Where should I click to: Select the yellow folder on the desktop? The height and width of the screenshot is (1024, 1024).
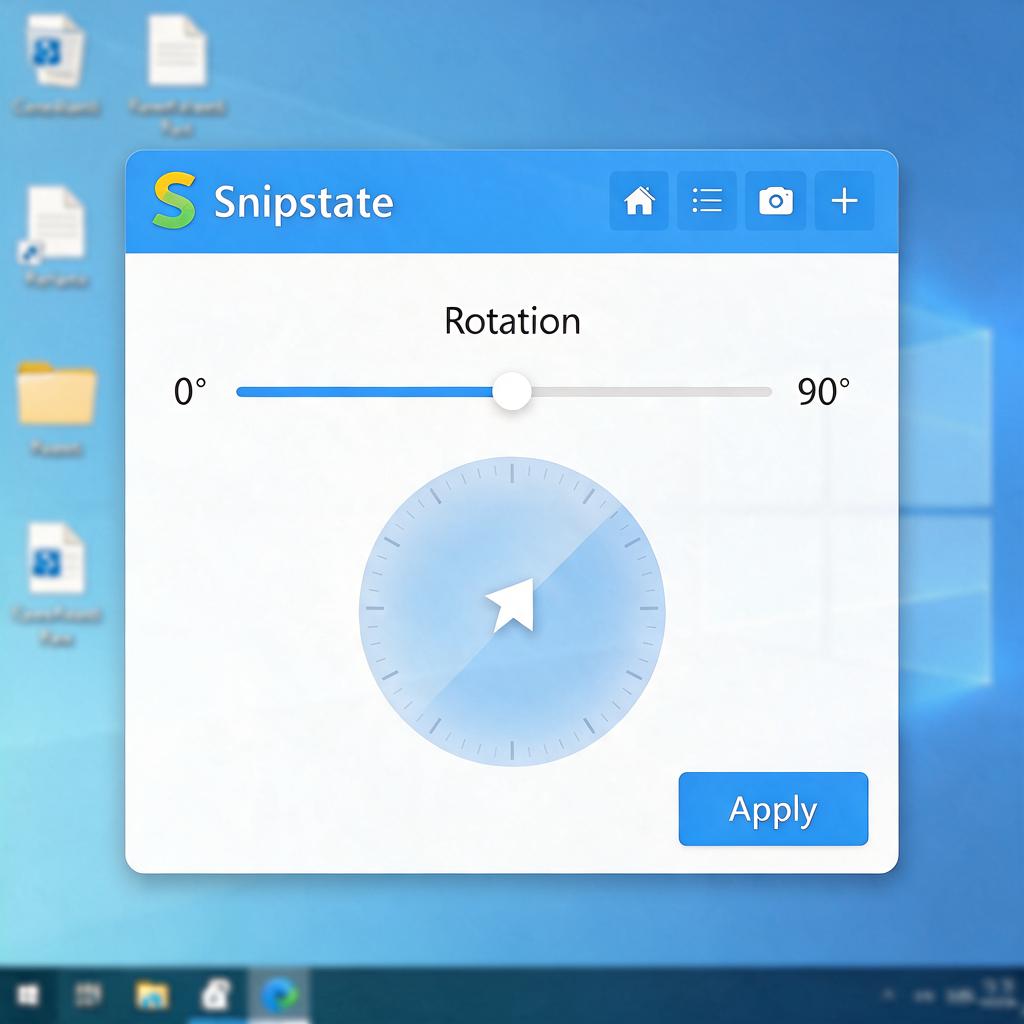click(x=57, y=392)
